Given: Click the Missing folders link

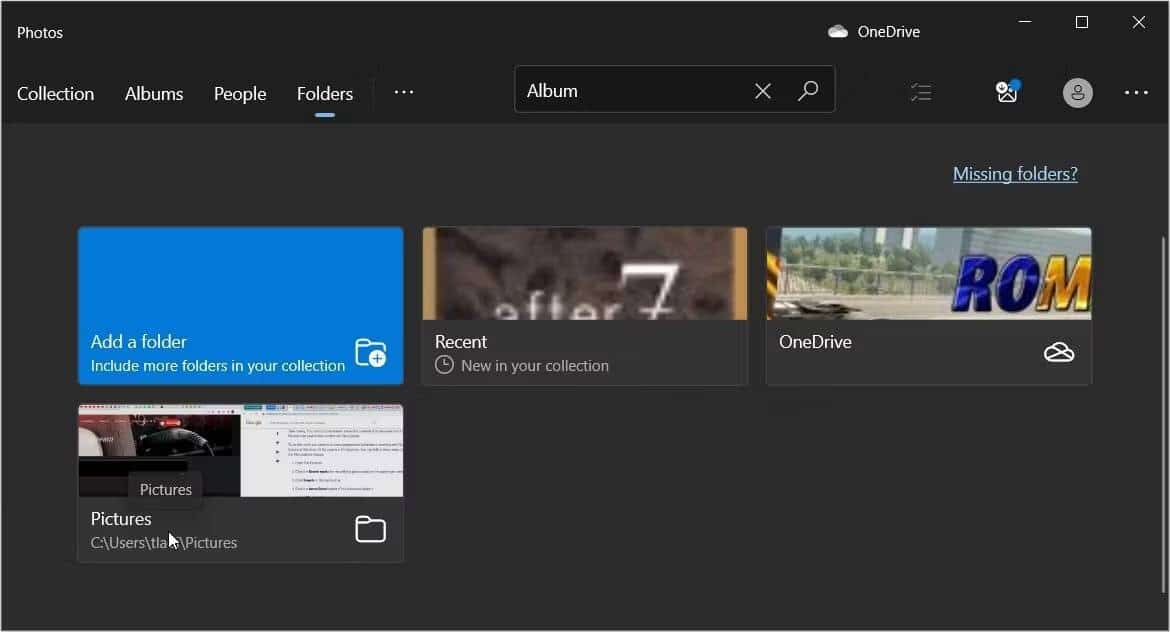Looking at the screenshot, I should 1015,173.
